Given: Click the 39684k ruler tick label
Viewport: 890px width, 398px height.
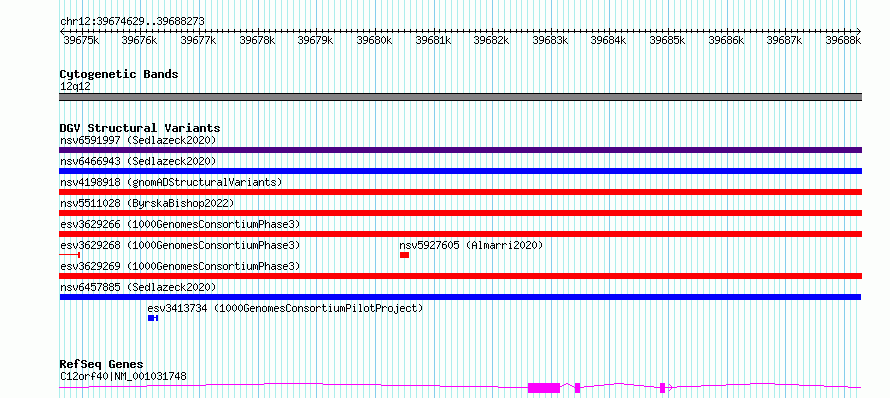Looking at the screenshot, I should tap(608, 40).
